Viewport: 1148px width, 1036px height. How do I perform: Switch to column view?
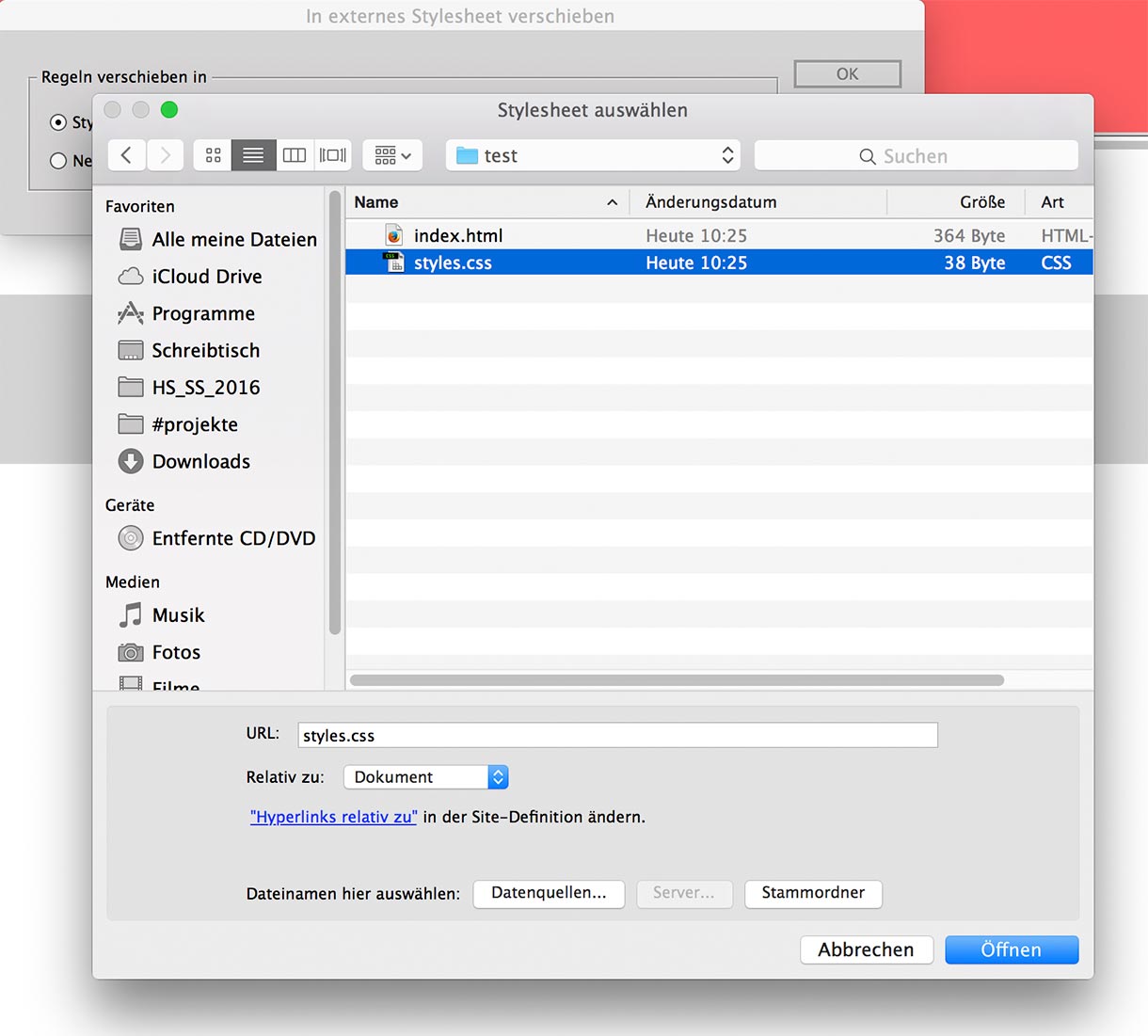[295, 155]
